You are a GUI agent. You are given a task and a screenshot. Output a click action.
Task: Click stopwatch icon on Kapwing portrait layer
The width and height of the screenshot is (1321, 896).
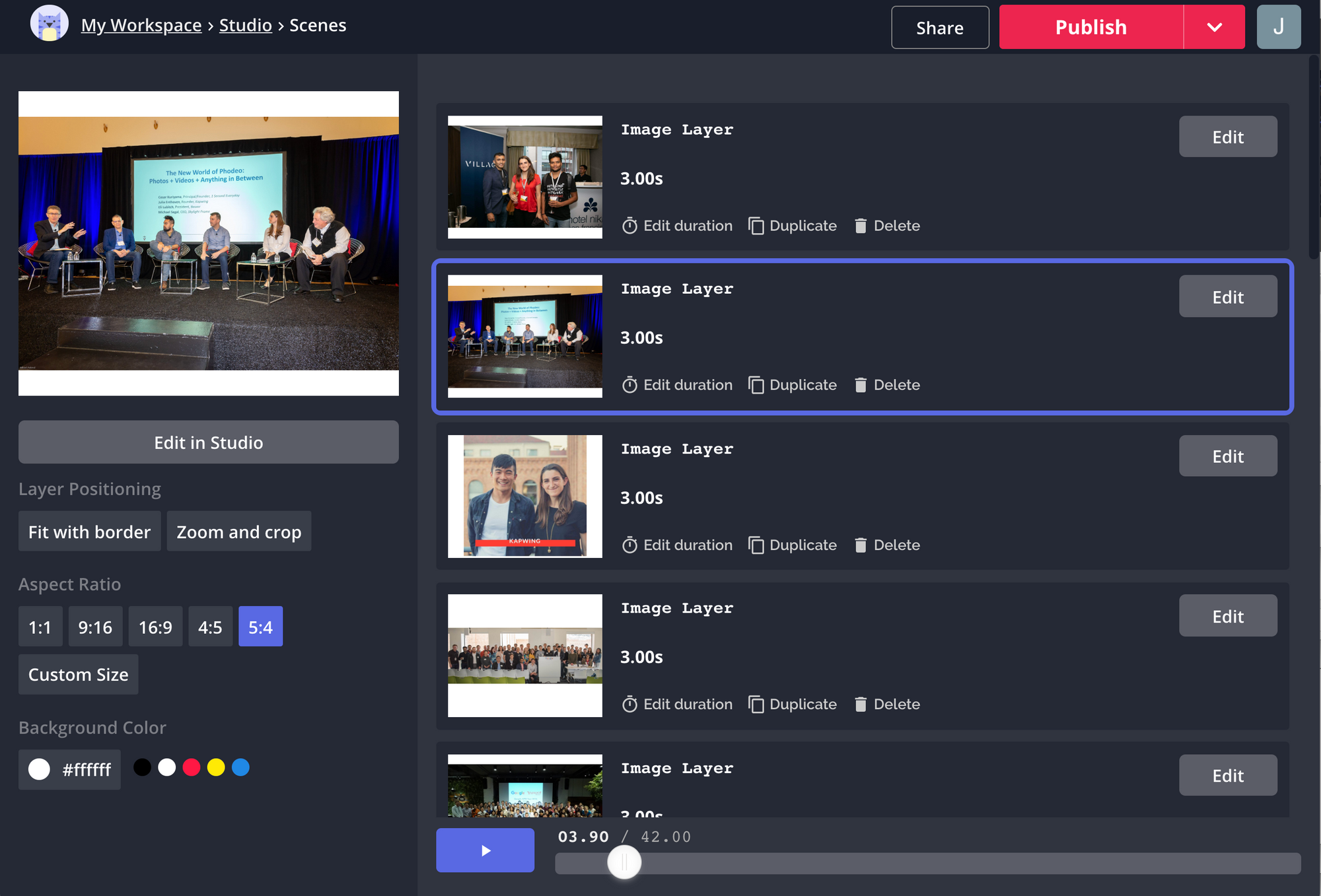pyautogui.click(x=629, y=545)
